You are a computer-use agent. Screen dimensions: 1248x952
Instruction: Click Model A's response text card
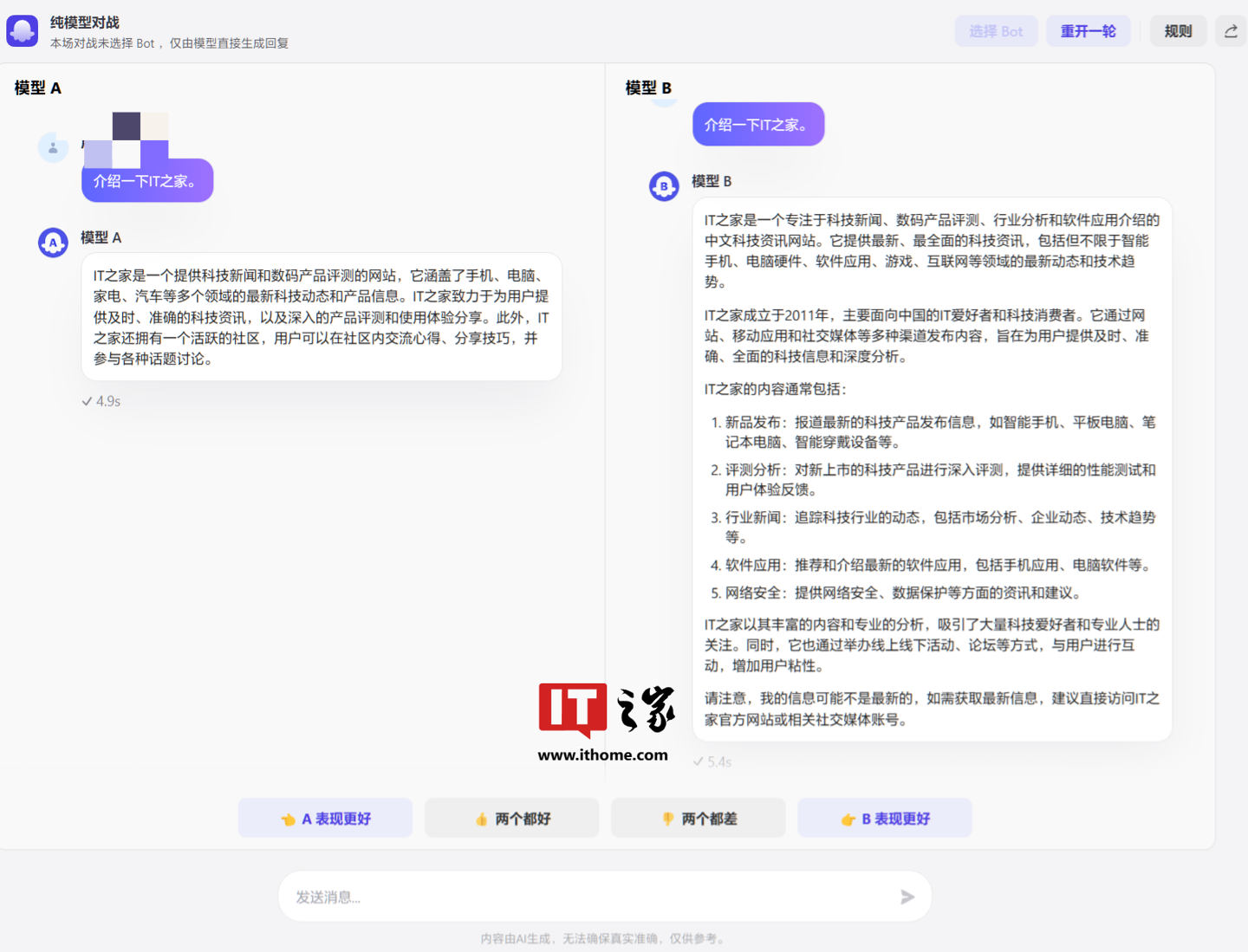322,317
